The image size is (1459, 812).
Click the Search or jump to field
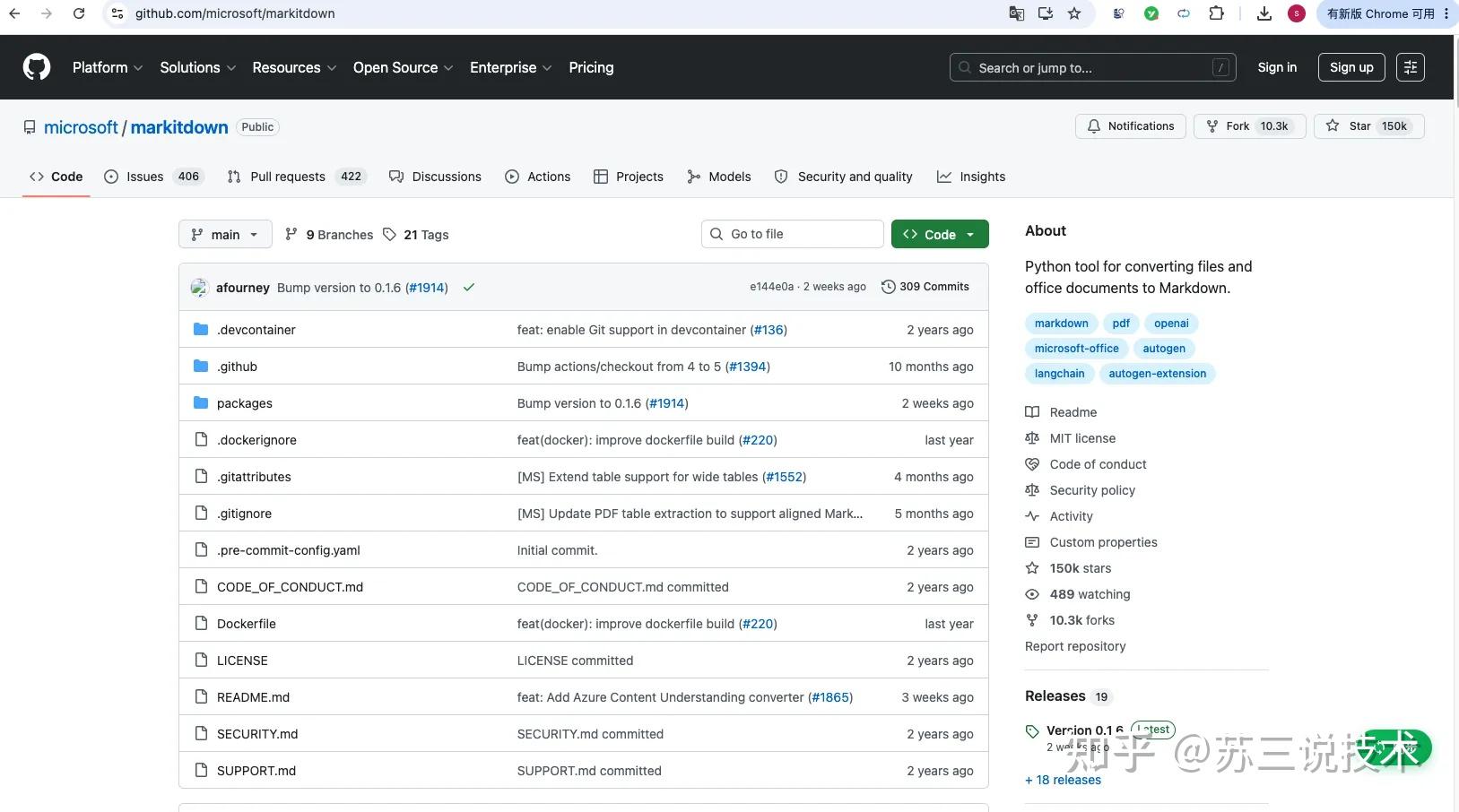tap(1092, 67)
